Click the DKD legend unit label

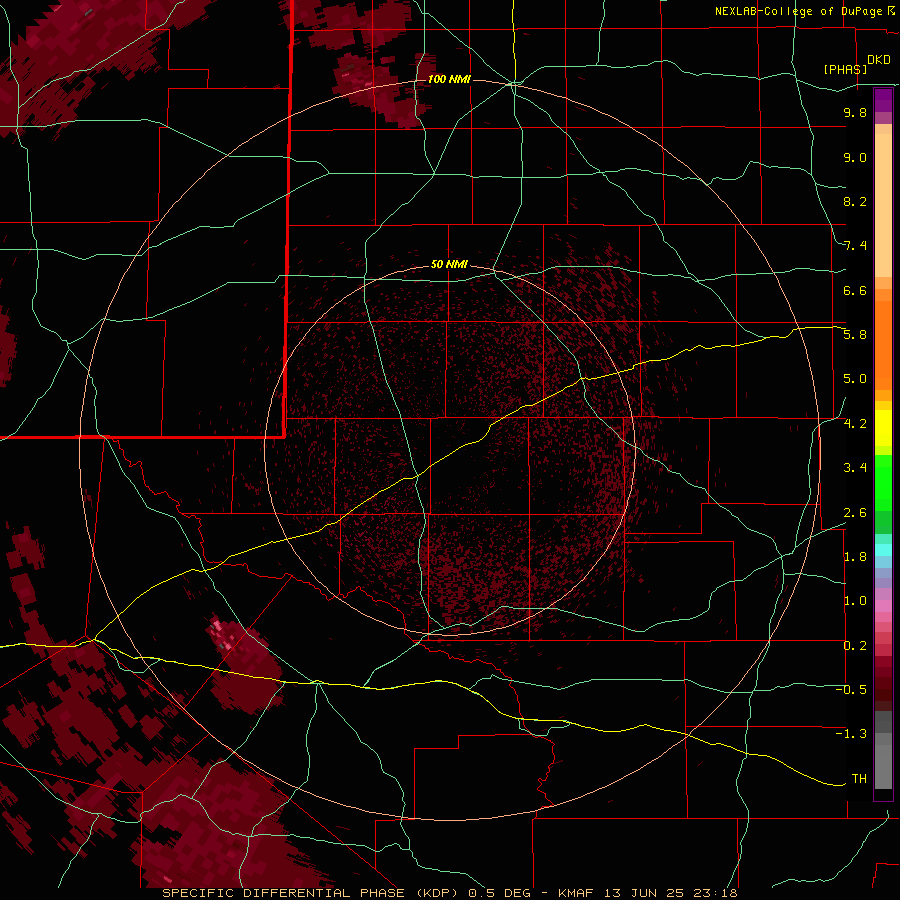coord(879,60)
